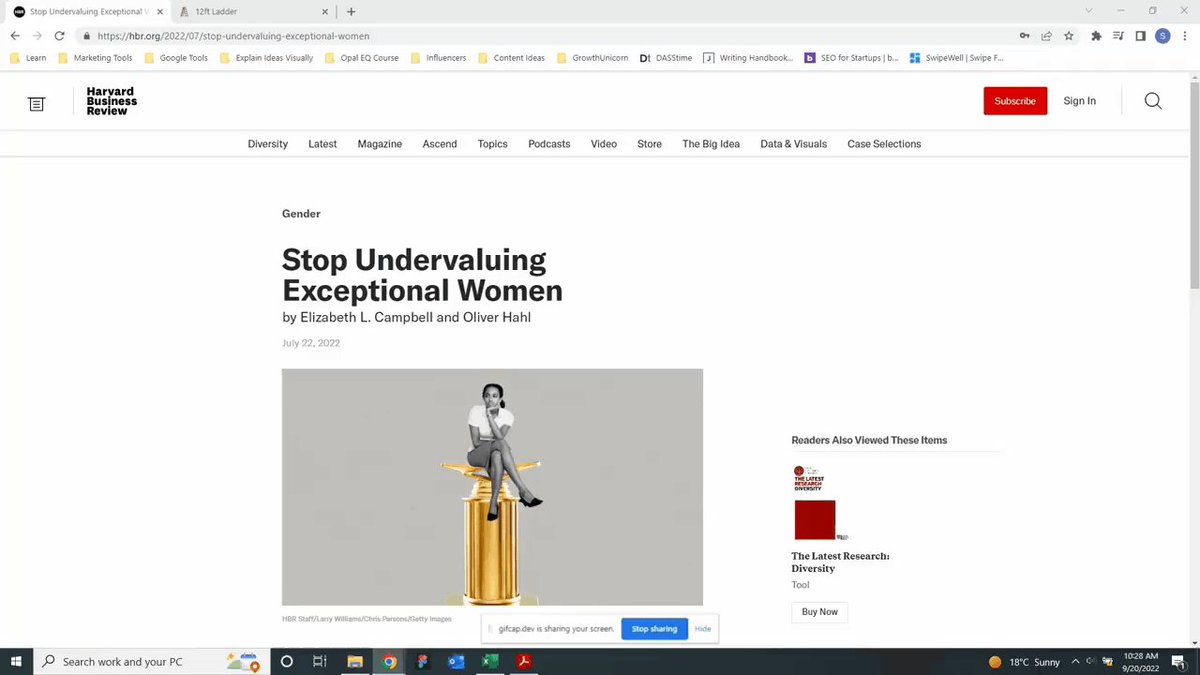This screenshot has width=1200, height=675.
Task: Open the Google Tools bookmark folder
Action: coord(176,58)
